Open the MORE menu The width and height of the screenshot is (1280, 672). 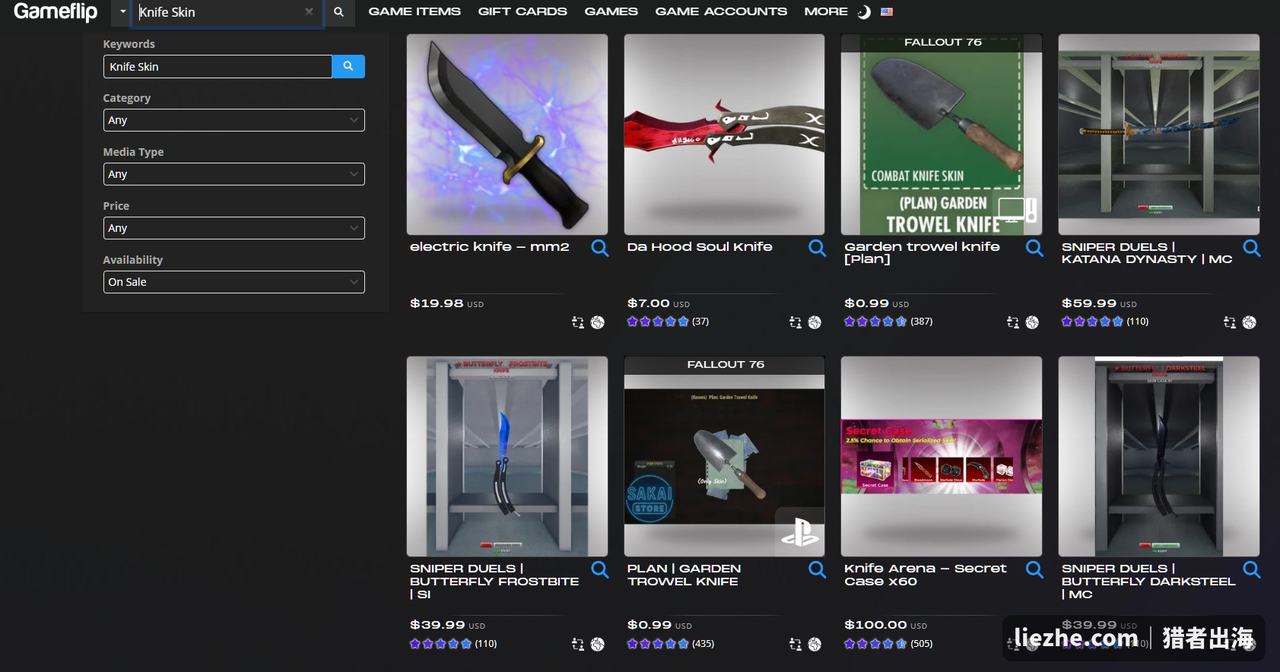coord(826,12)
